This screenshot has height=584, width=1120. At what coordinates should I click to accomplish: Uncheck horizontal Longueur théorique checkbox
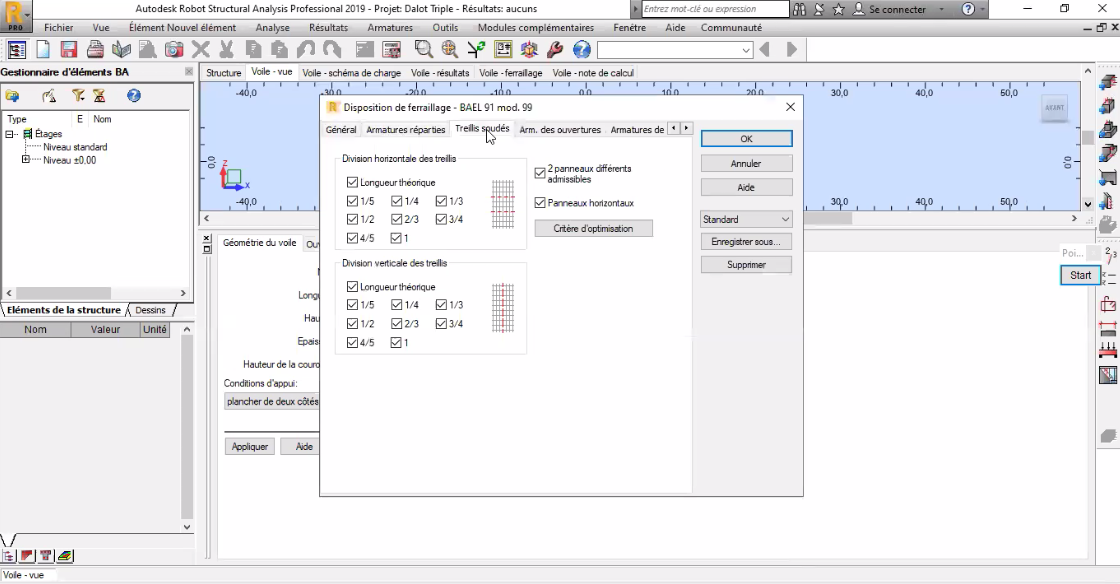pos(352,182)
